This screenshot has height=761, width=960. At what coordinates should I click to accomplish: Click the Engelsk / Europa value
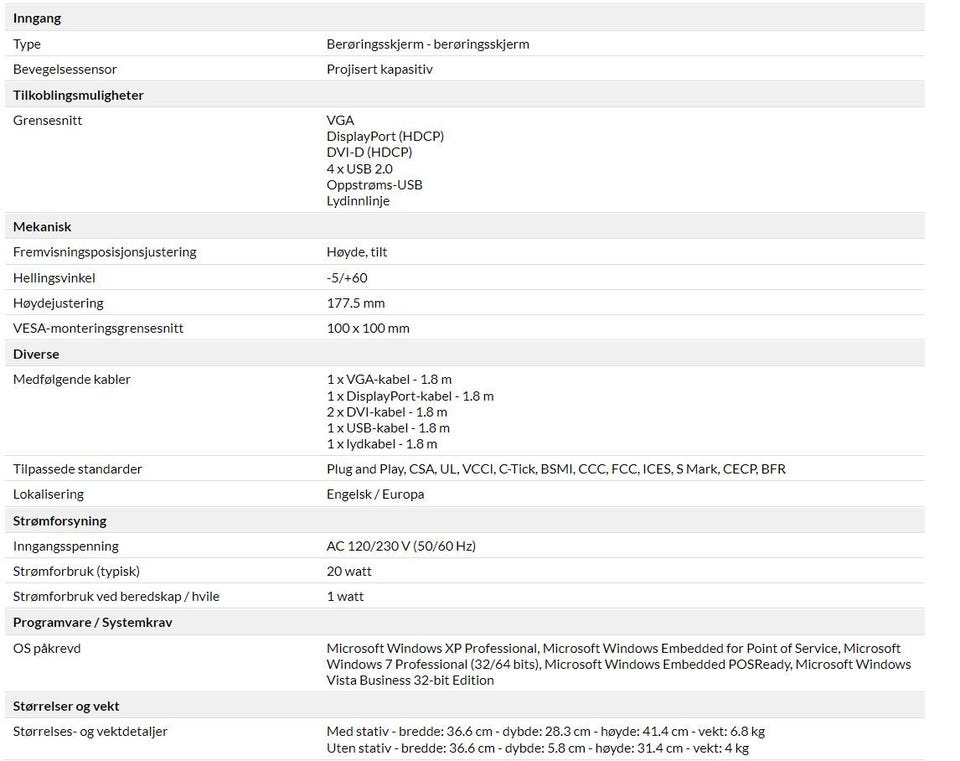click(375, 494)
